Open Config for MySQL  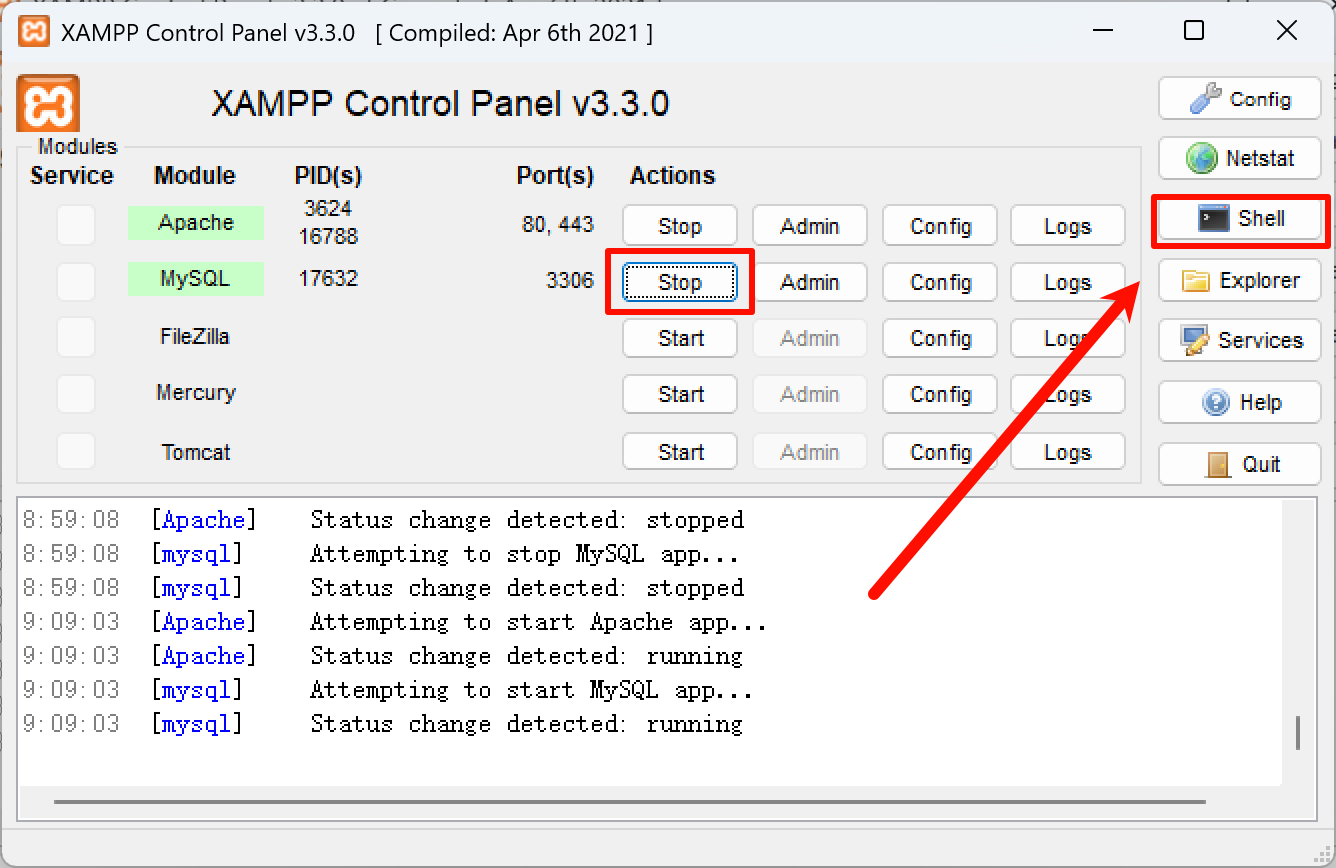[x=939, y=282]
